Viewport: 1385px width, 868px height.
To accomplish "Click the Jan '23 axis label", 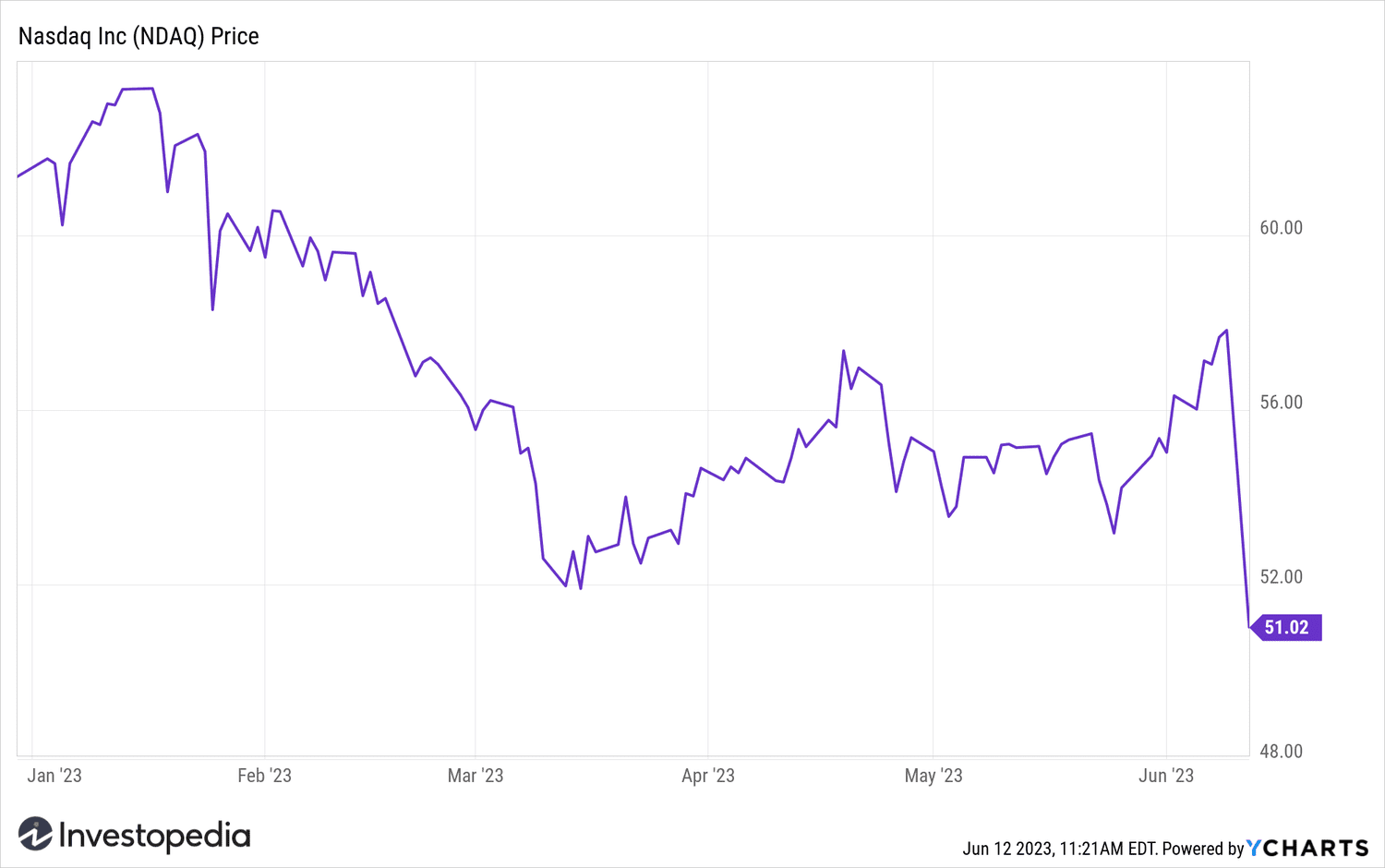I will [54, 776].
